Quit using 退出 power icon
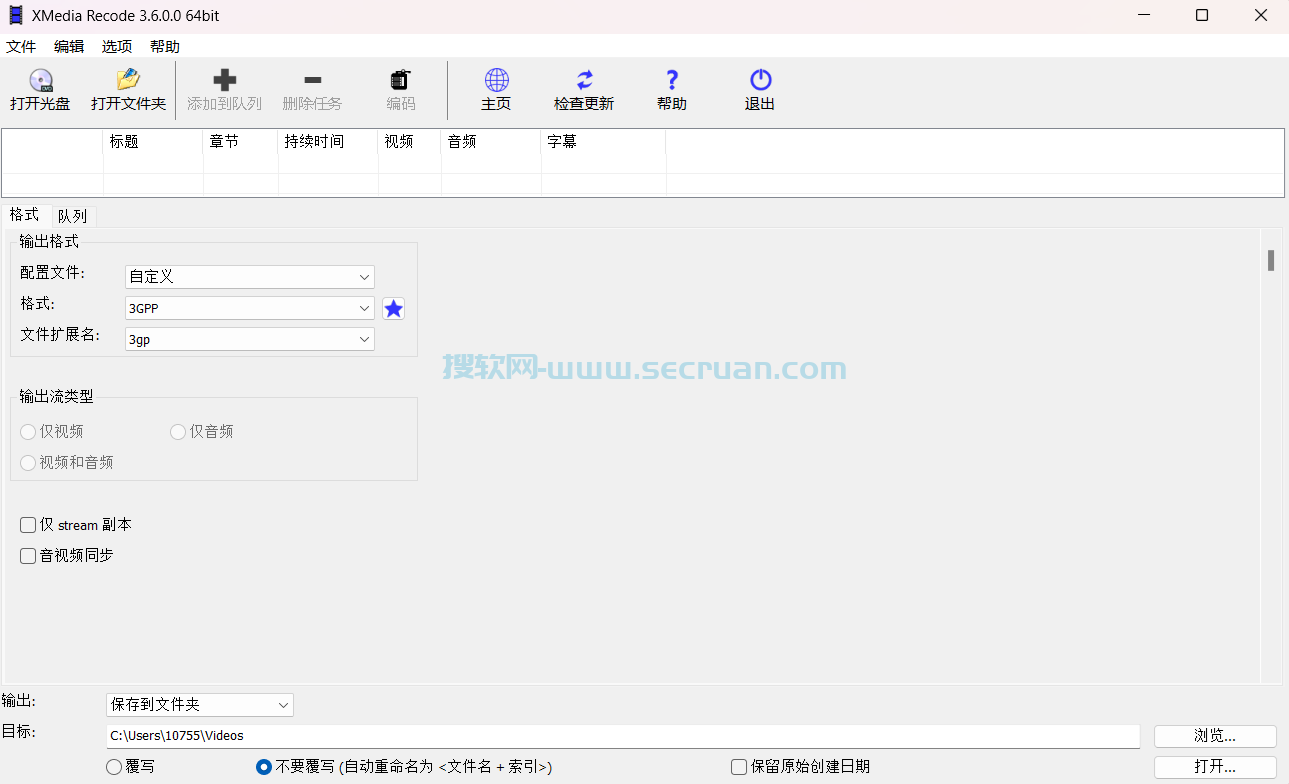 click(760, 80)
